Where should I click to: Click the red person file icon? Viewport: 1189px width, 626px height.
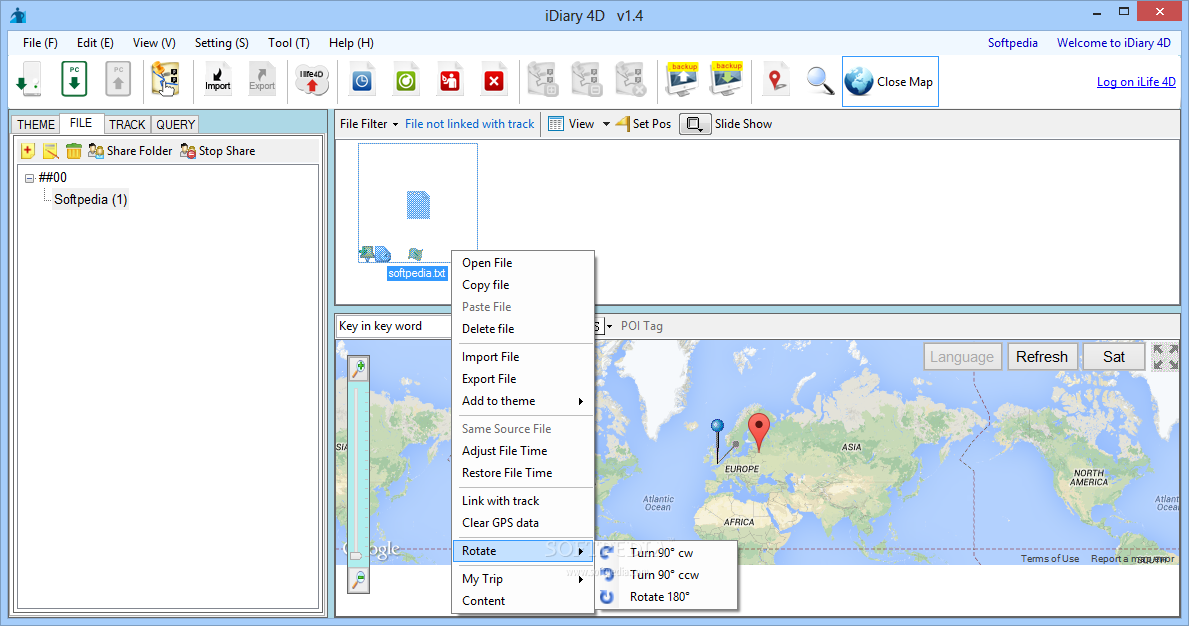point(450,79)
